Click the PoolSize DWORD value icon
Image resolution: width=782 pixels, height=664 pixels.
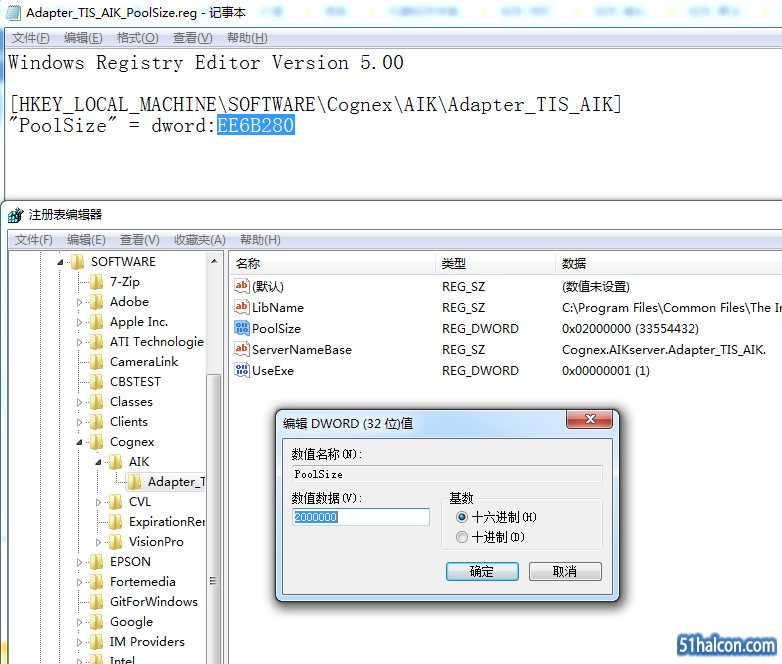(241, 328)
